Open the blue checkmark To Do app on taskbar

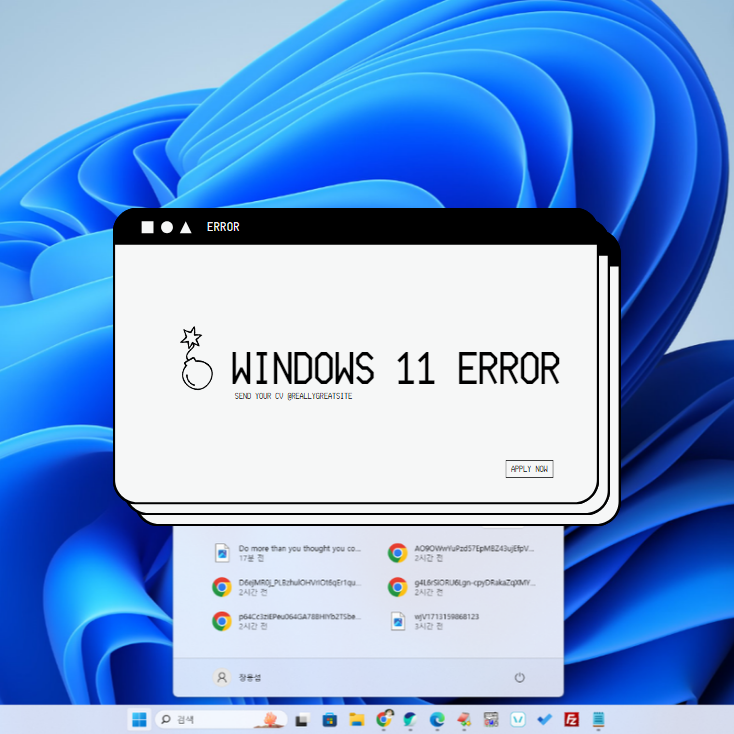pyautogui.click(x=544, y=719)
